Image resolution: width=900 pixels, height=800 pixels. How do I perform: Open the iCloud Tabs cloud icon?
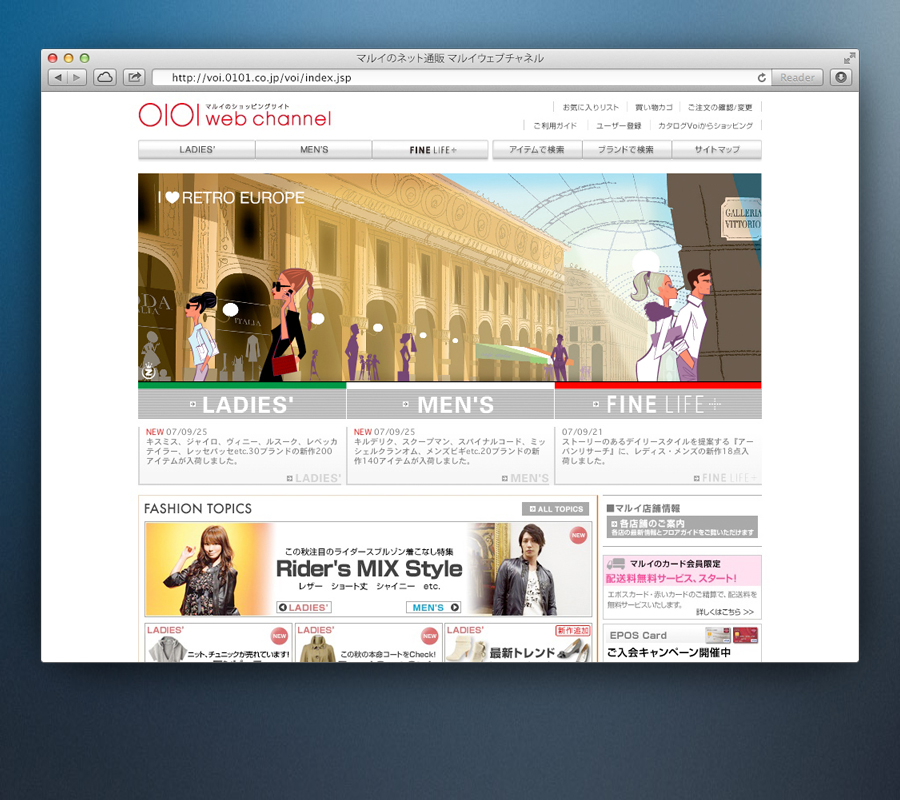(105, 77)
